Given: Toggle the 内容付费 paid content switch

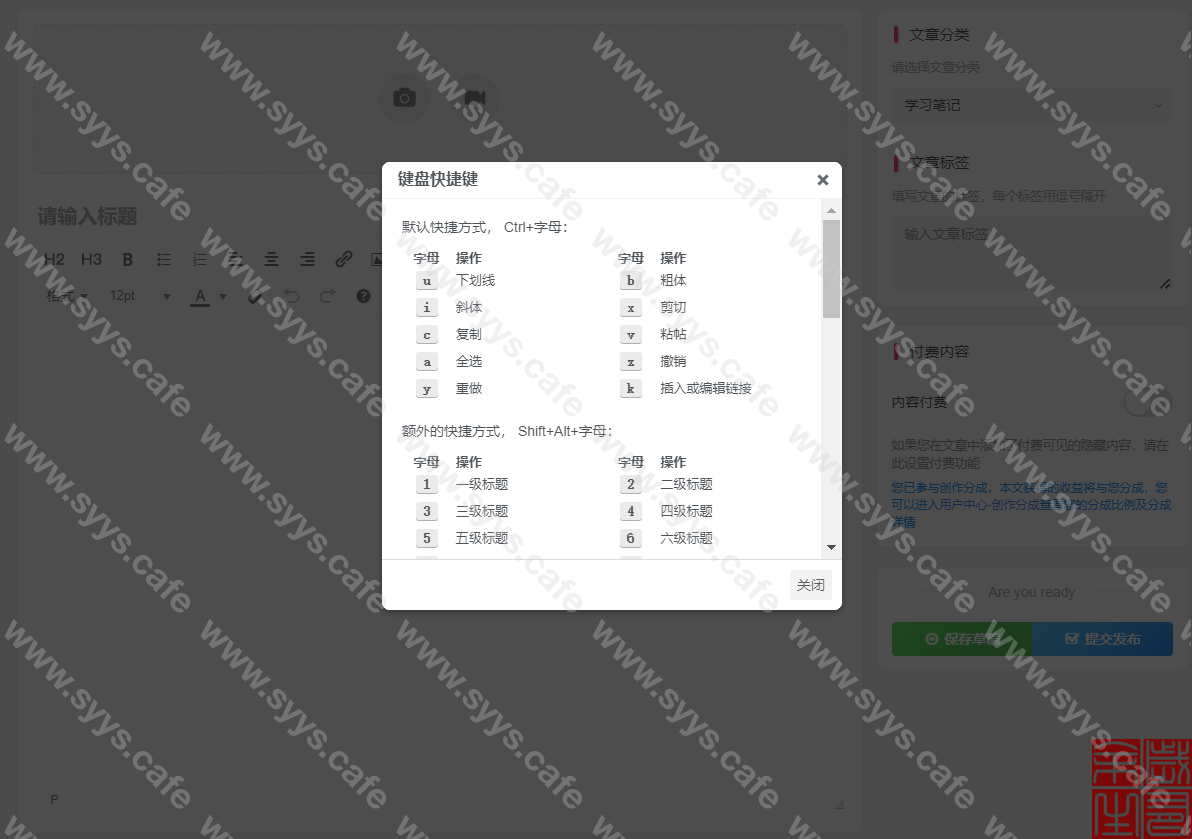Looking at the screenshot, I should click(x=1144, y=403).
